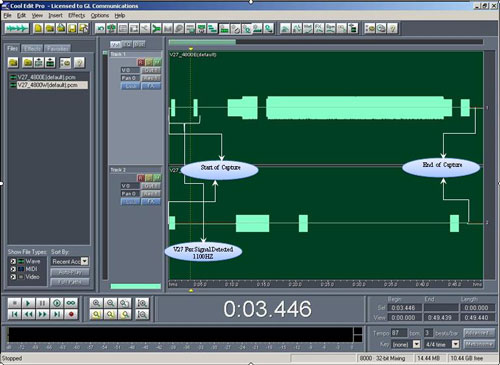
Task: Switch to the Favorites tab
Action: coord(57,49)
